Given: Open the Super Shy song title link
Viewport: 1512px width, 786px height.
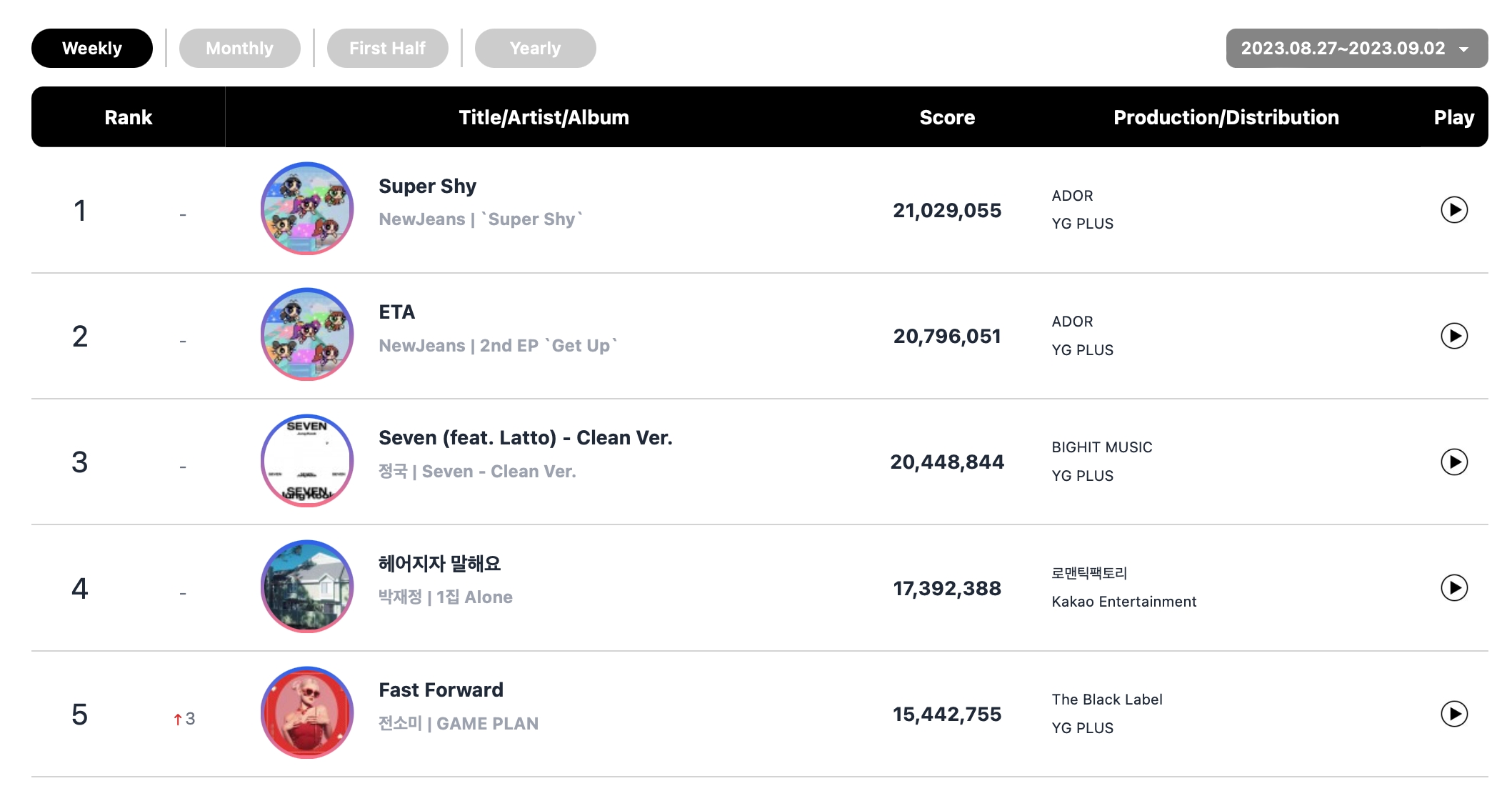Looking at the screenshot, I should (427, 186).
